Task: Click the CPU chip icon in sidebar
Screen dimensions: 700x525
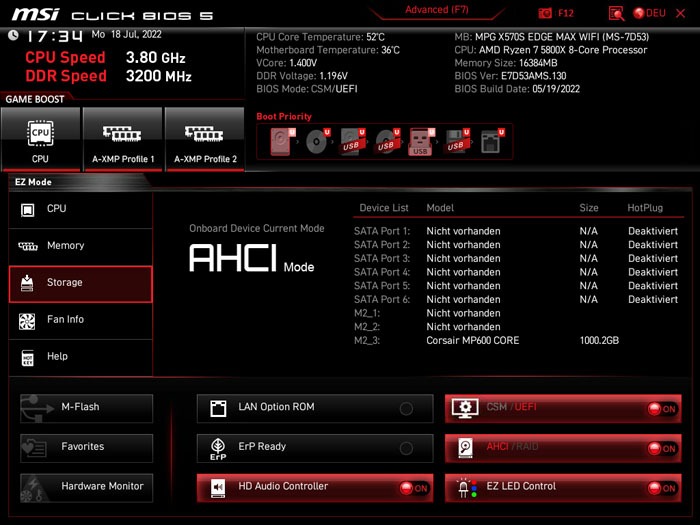Action: (28, 209)
